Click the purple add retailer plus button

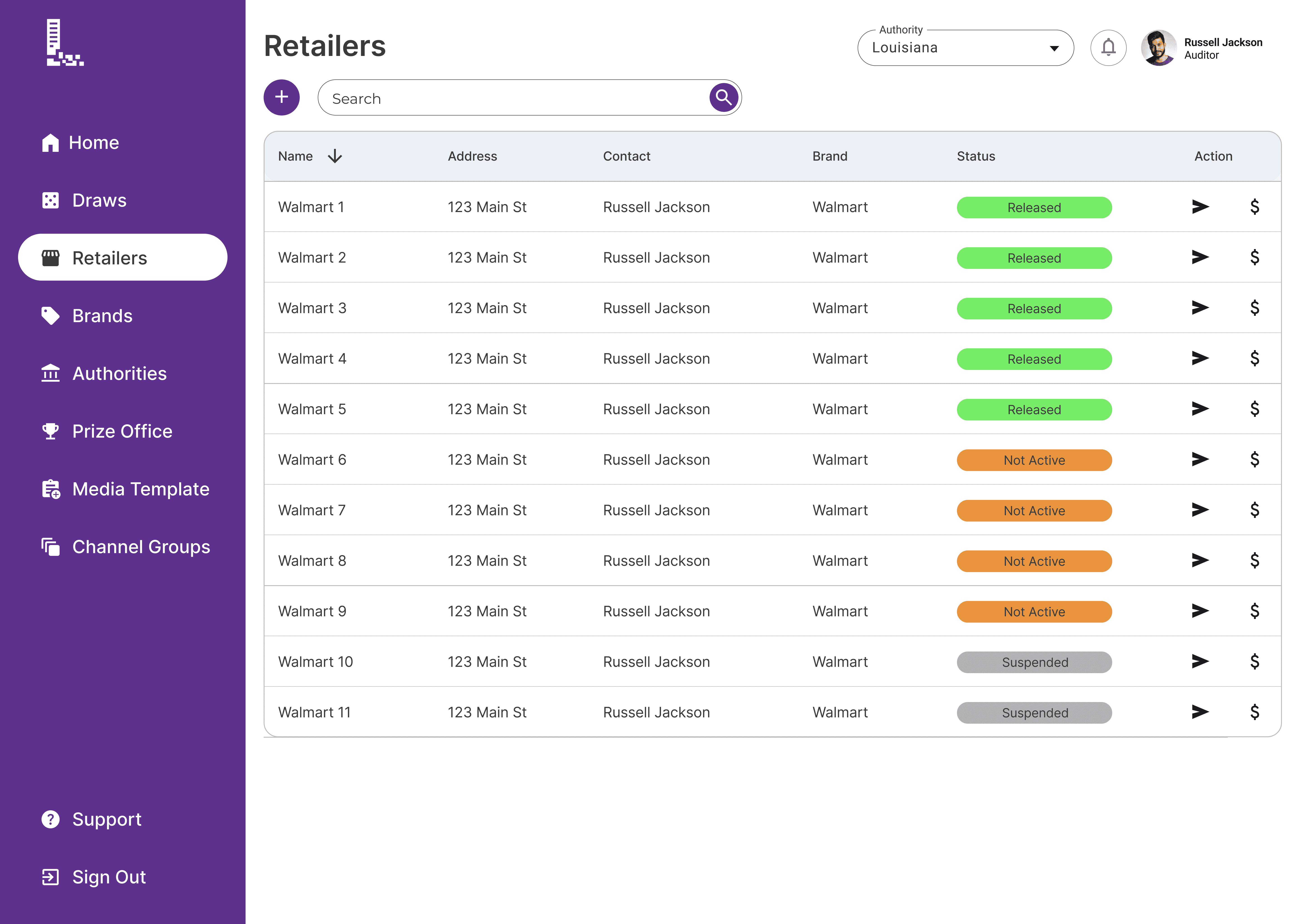click(x=281, y=97)
